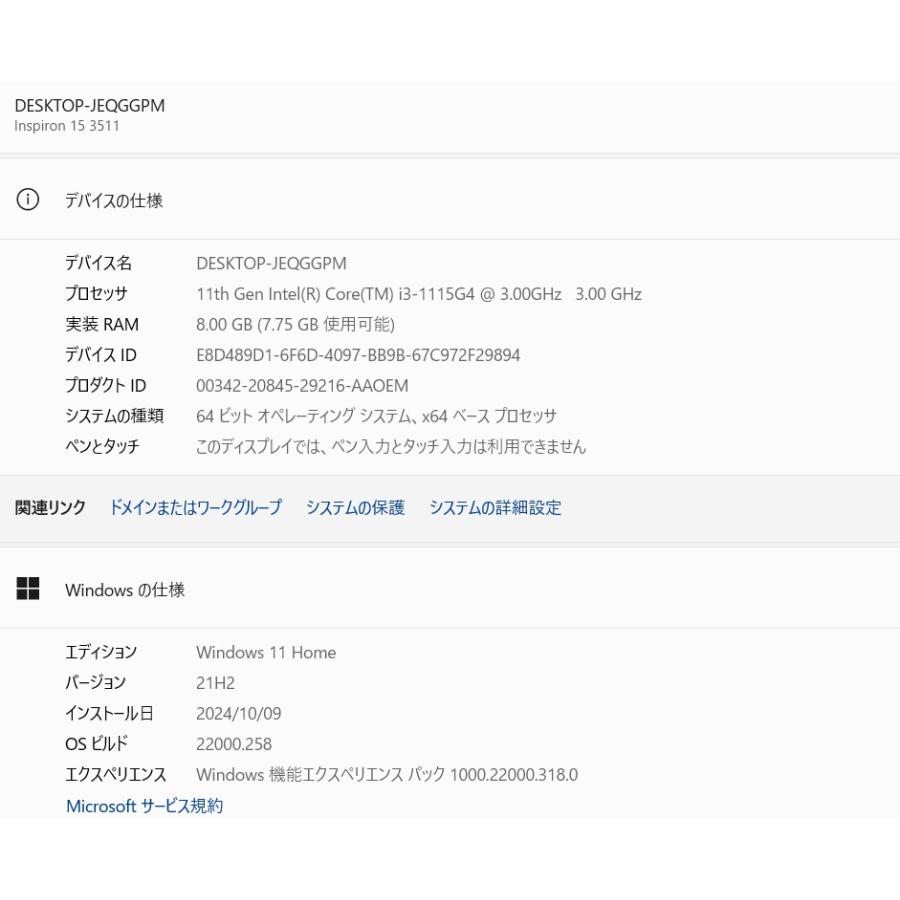Select the product ID 00342-20845-29216-AAOEM

(302, 386)
